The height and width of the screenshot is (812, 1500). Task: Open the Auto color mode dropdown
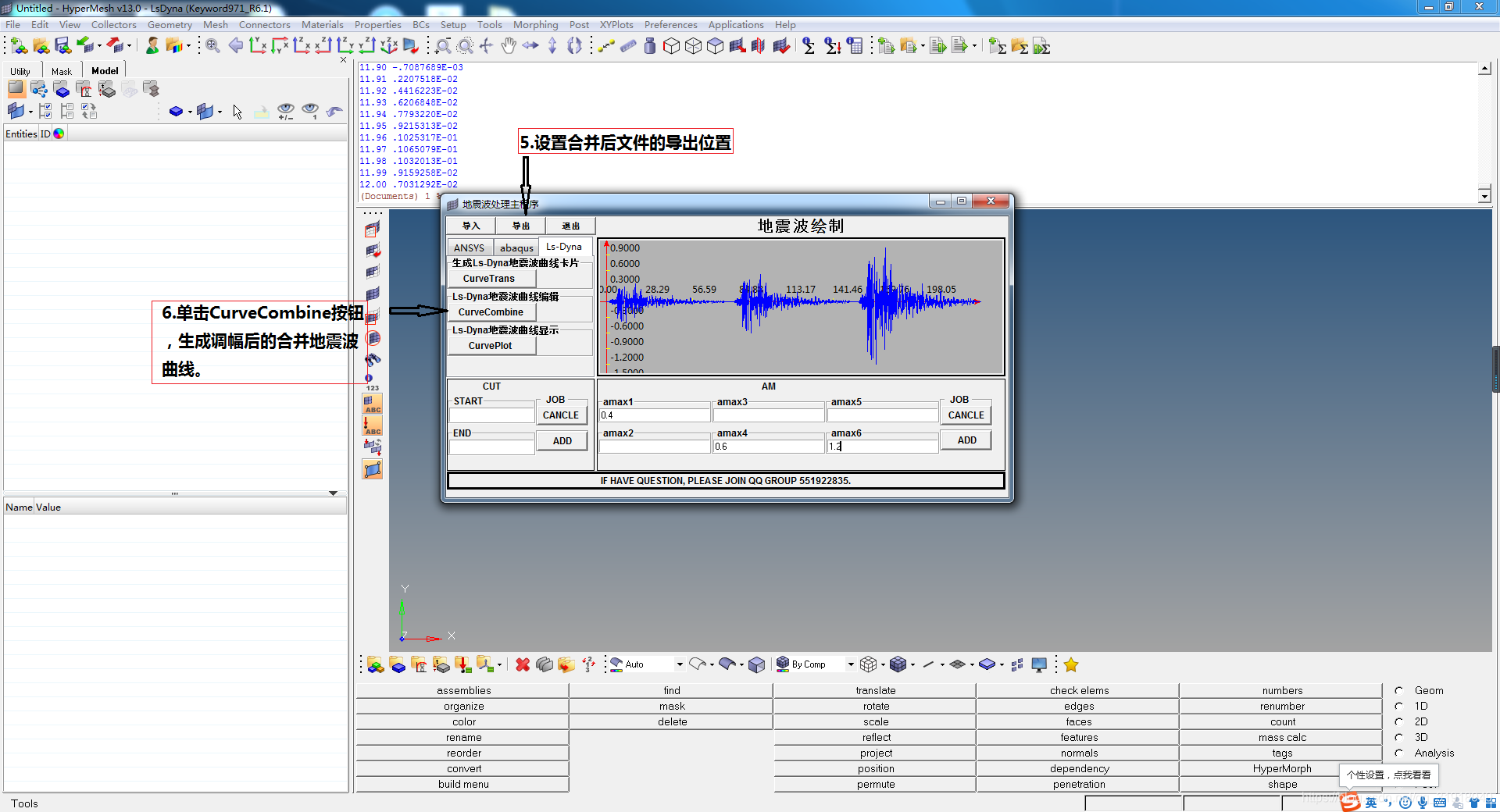pyautogui.click(x=679, y=664)
